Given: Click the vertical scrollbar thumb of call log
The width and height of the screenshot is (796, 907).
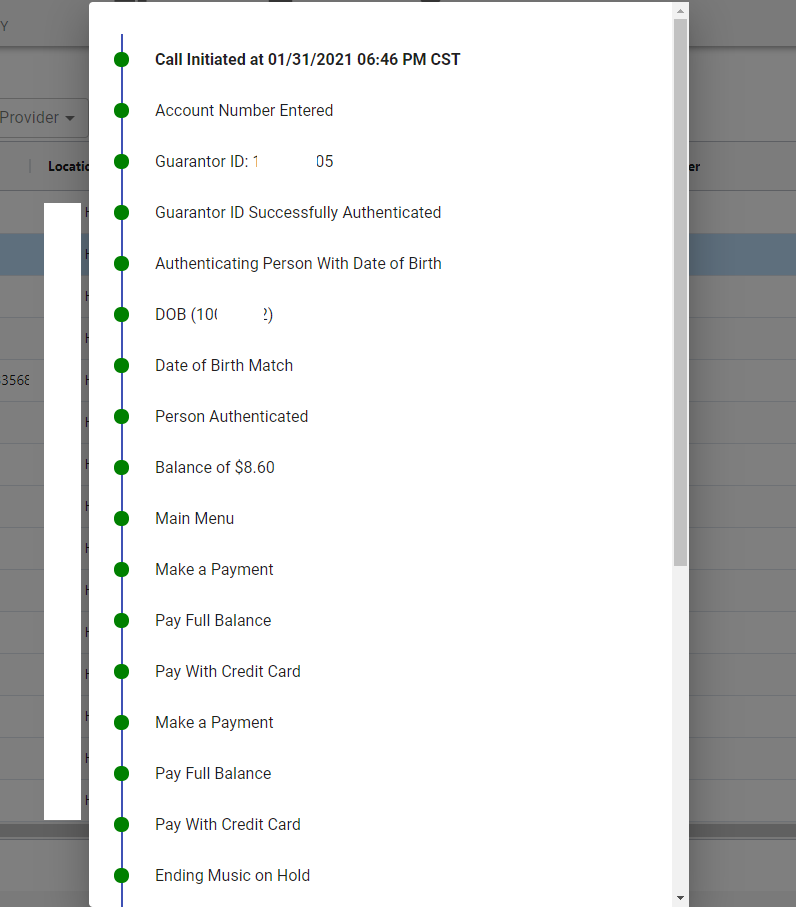Looking at the screenshot, I should coord(680,290).
